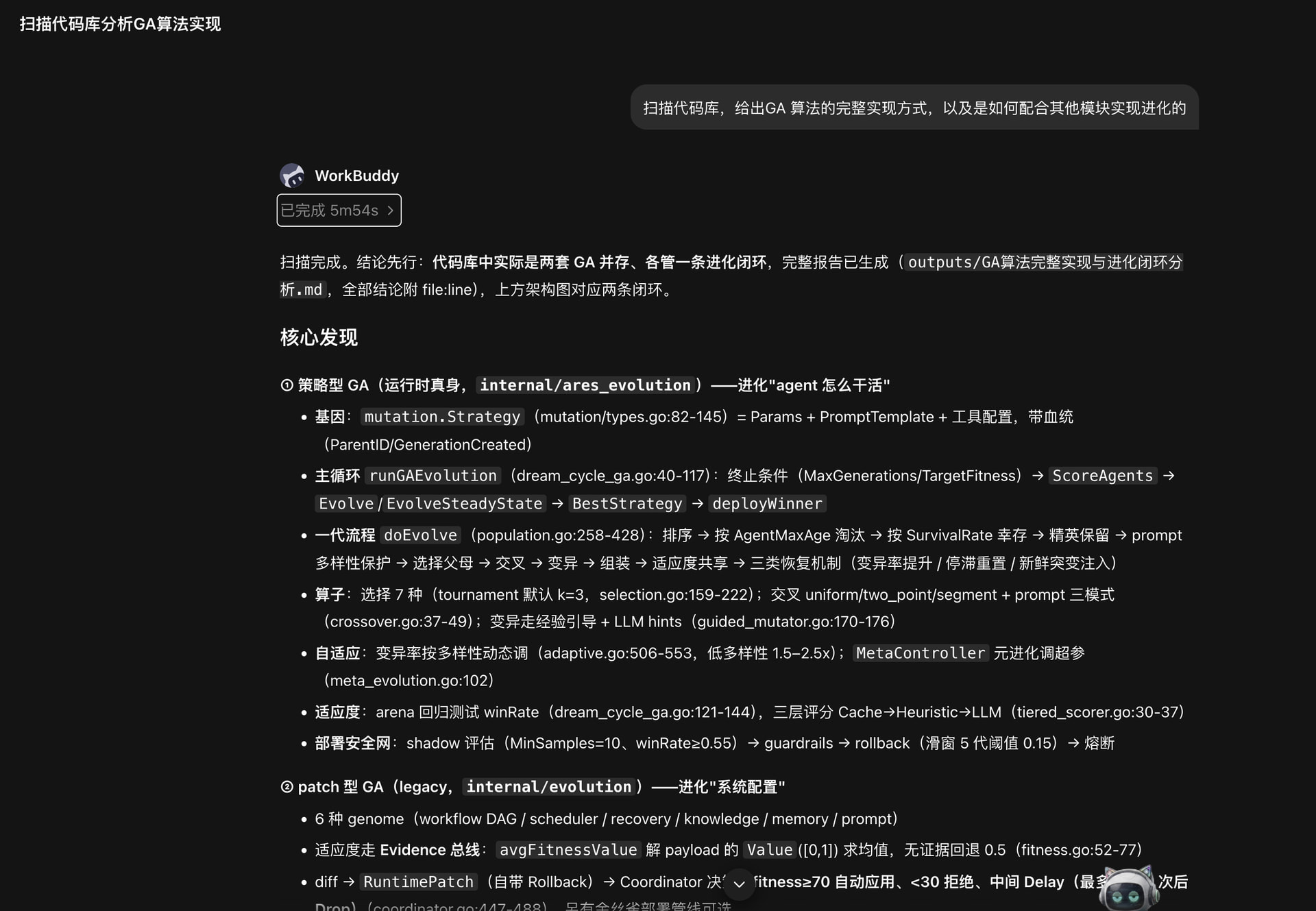Click the internal/ares_evolution code tag
Screen dimensions: 1316x911
pyautogui.click(x=585, y=385)
